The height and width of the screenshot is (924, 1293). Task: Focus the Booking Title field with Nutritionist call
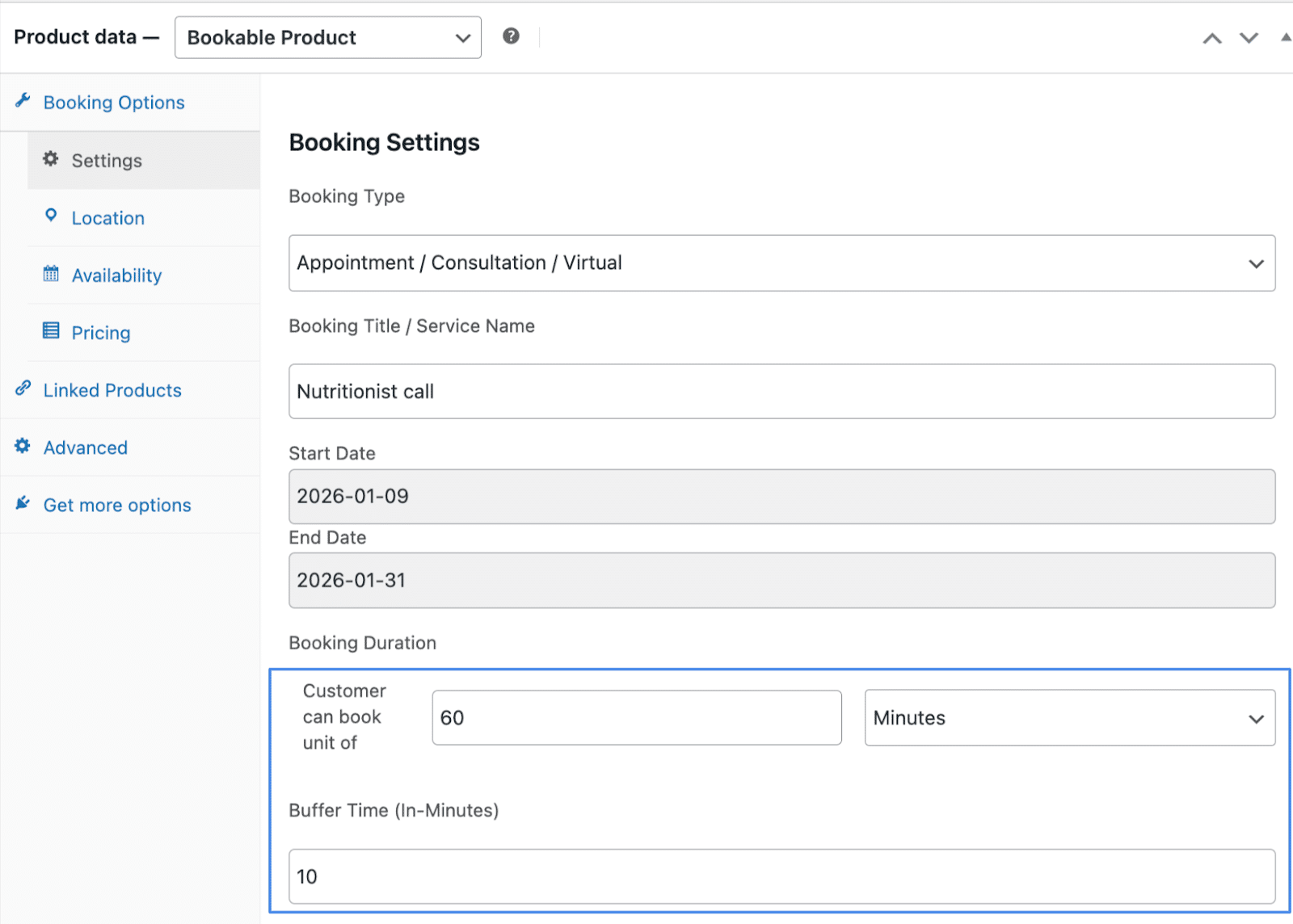point(782,392)
